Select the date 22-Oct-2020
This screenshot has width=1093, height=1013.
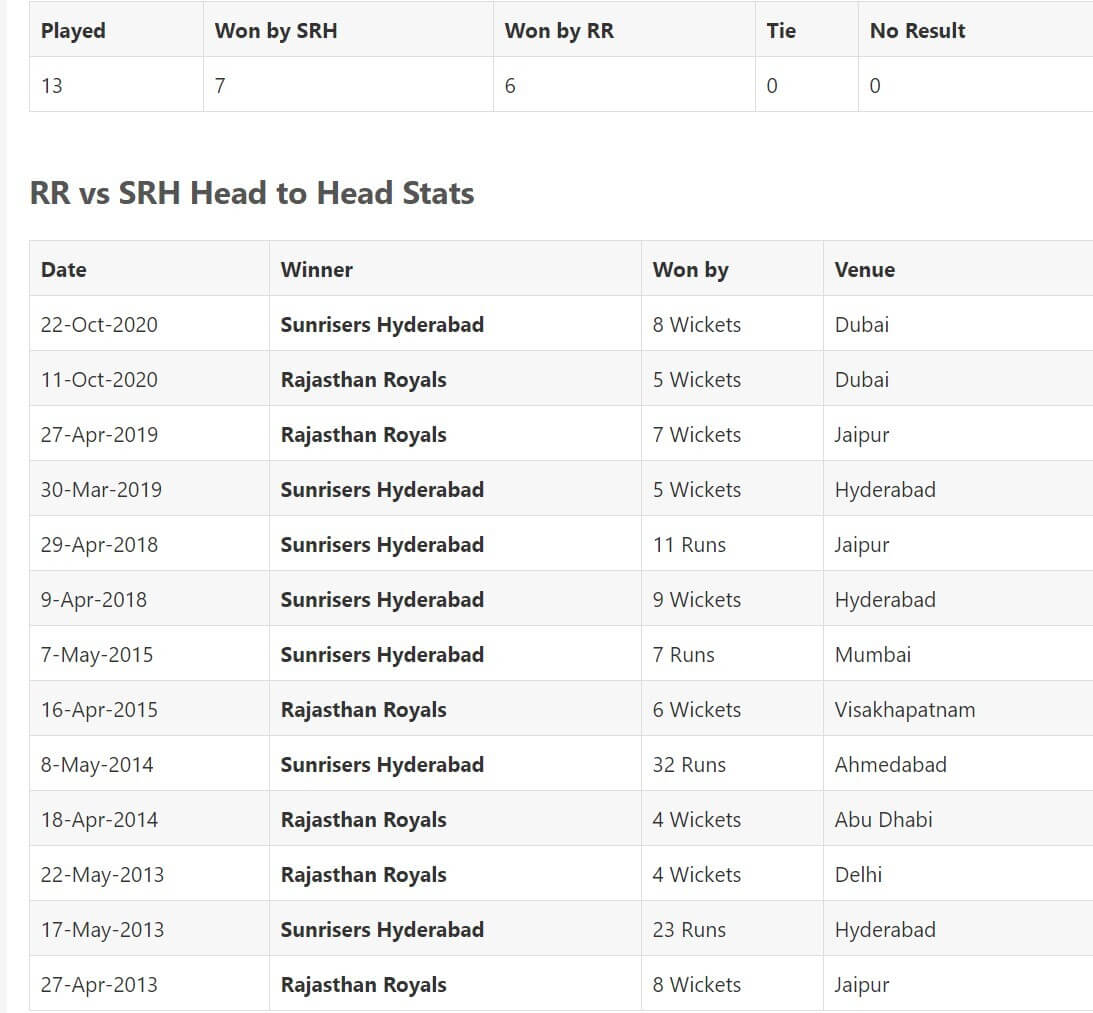[99, 325]
